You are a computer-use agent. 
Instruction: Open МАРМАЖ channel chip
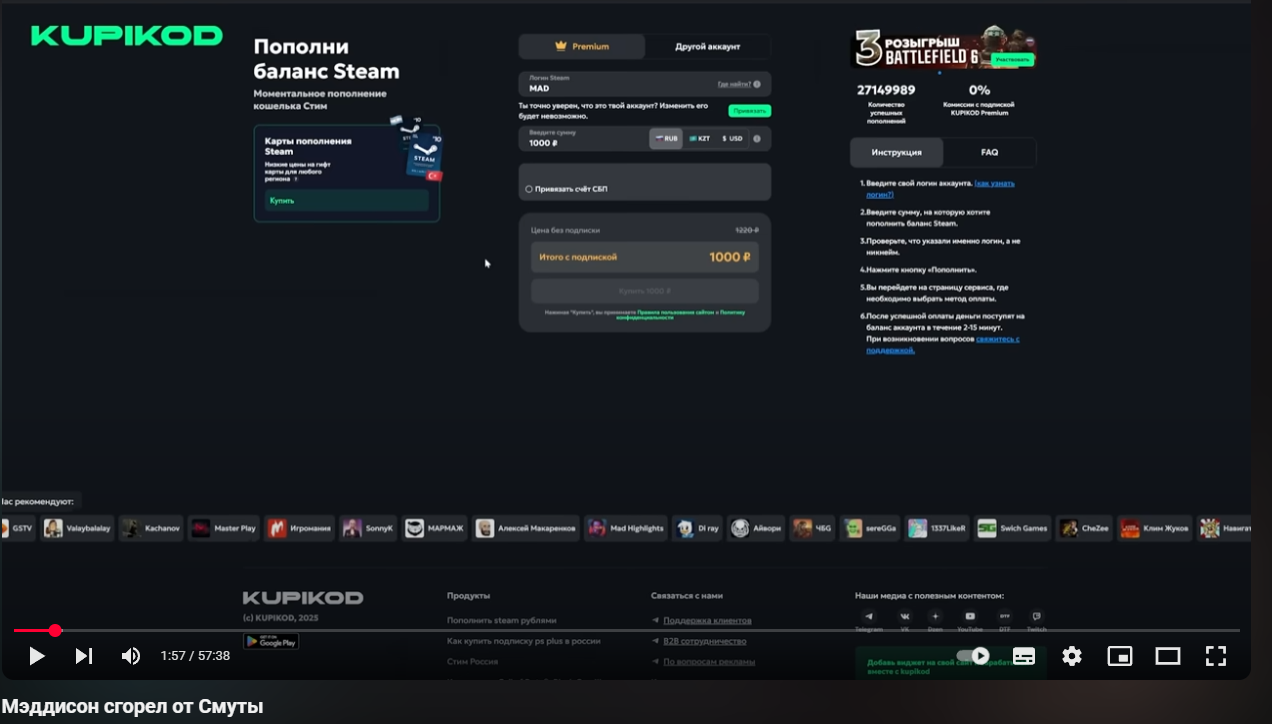click(435, 528)
